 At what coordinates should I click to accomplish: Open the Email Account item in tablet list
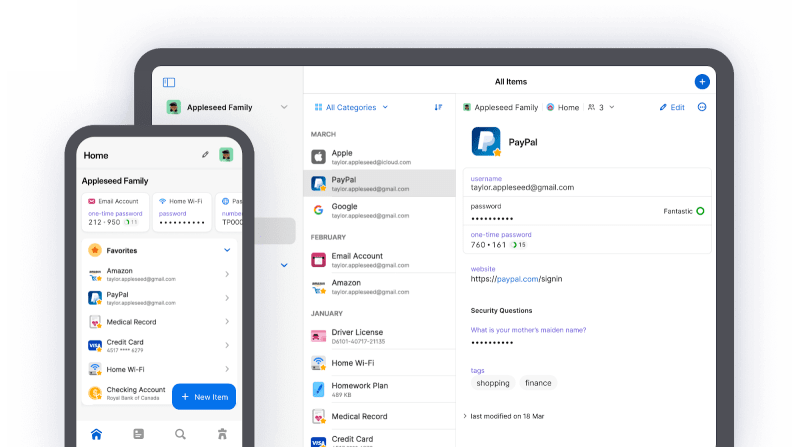380,260
